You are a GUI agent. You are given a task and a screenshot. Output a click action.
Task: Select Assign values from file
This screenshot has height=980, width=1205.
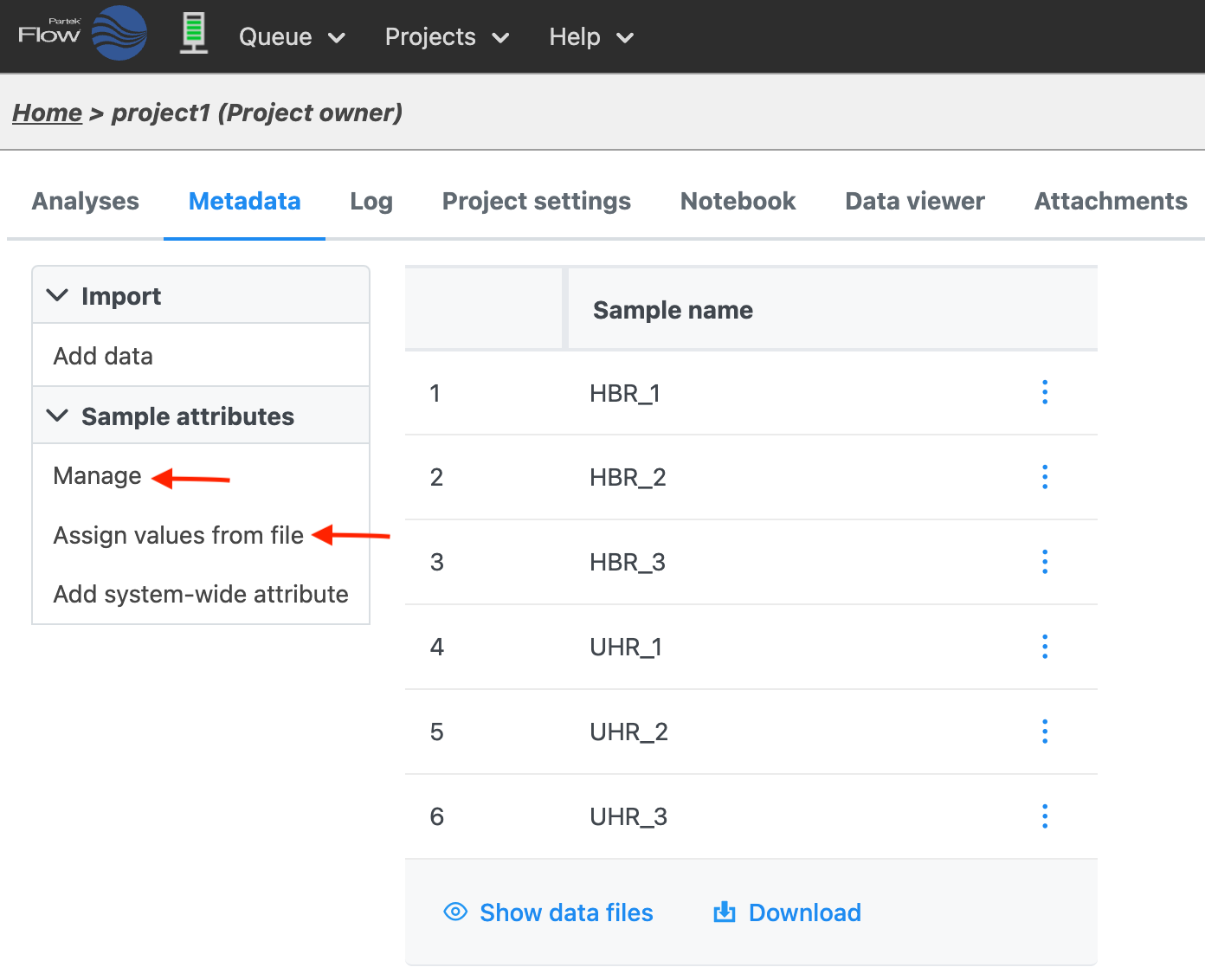coord(178,535)
